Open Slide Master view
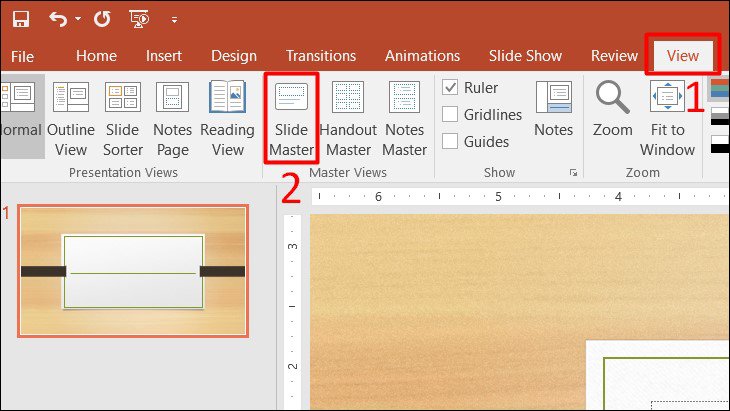 291,118
